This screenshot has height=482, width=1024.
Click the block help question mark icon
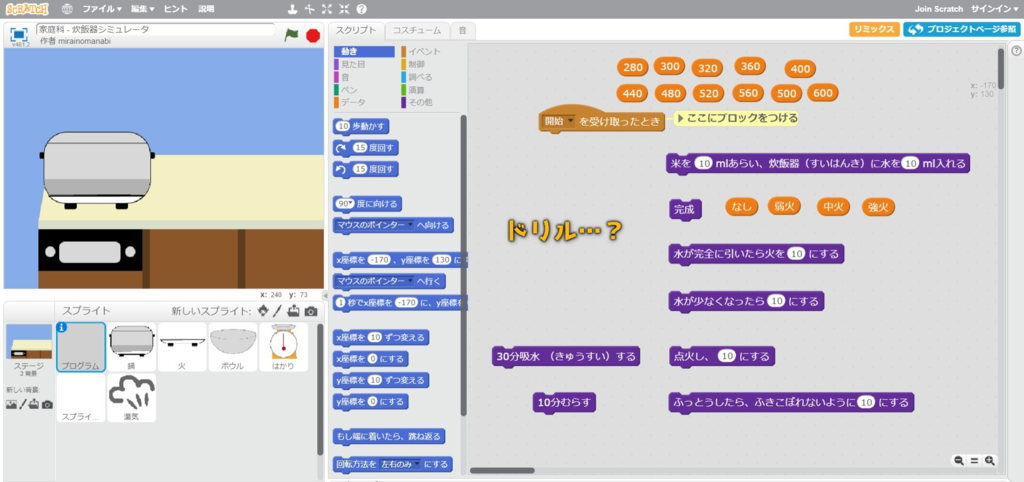[361, 9]
